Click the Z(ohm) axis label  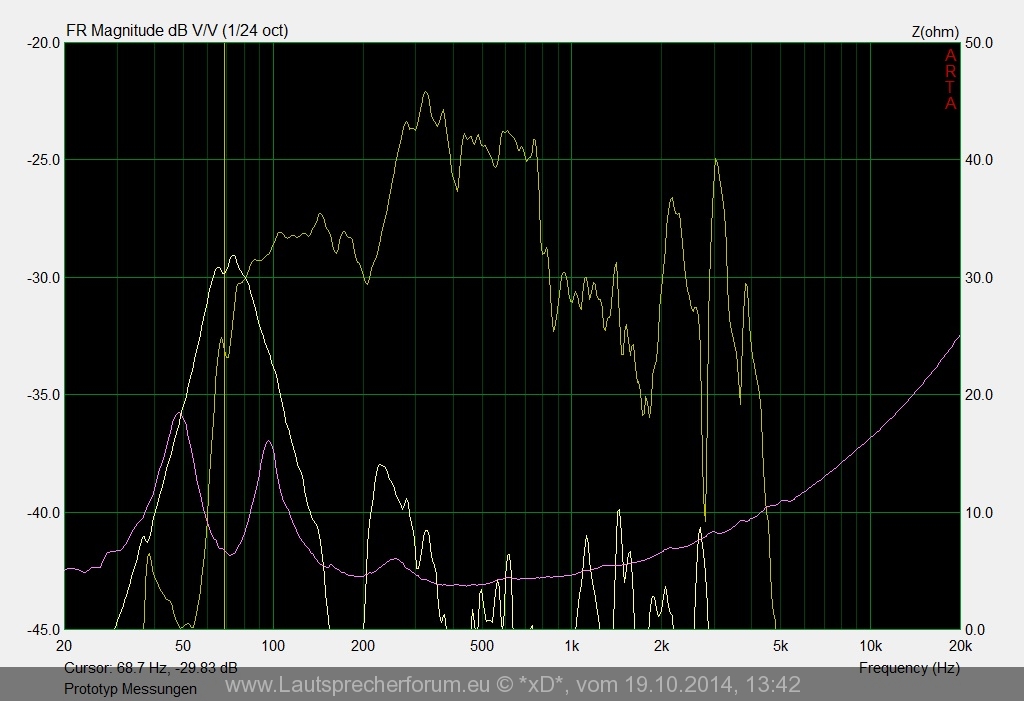[x=935, y=31]
